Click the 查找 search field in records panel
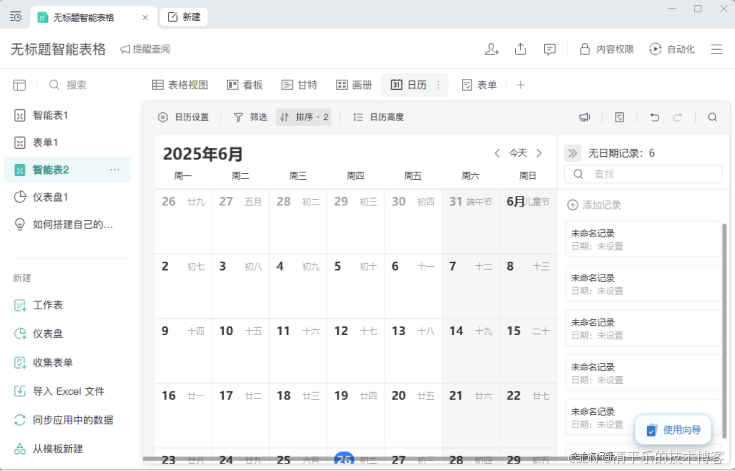Screen dimensions: 735x471 (x=643, y=174)
